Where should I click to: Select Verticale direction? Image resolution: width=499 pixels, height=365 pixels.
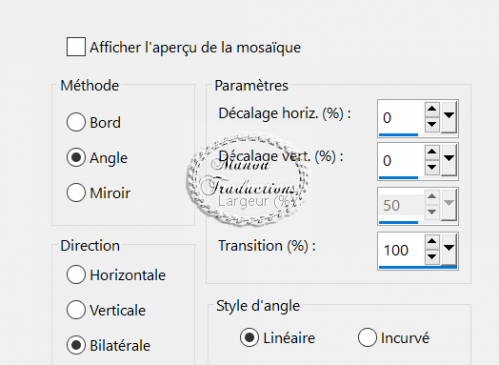[x=76, y=310]
